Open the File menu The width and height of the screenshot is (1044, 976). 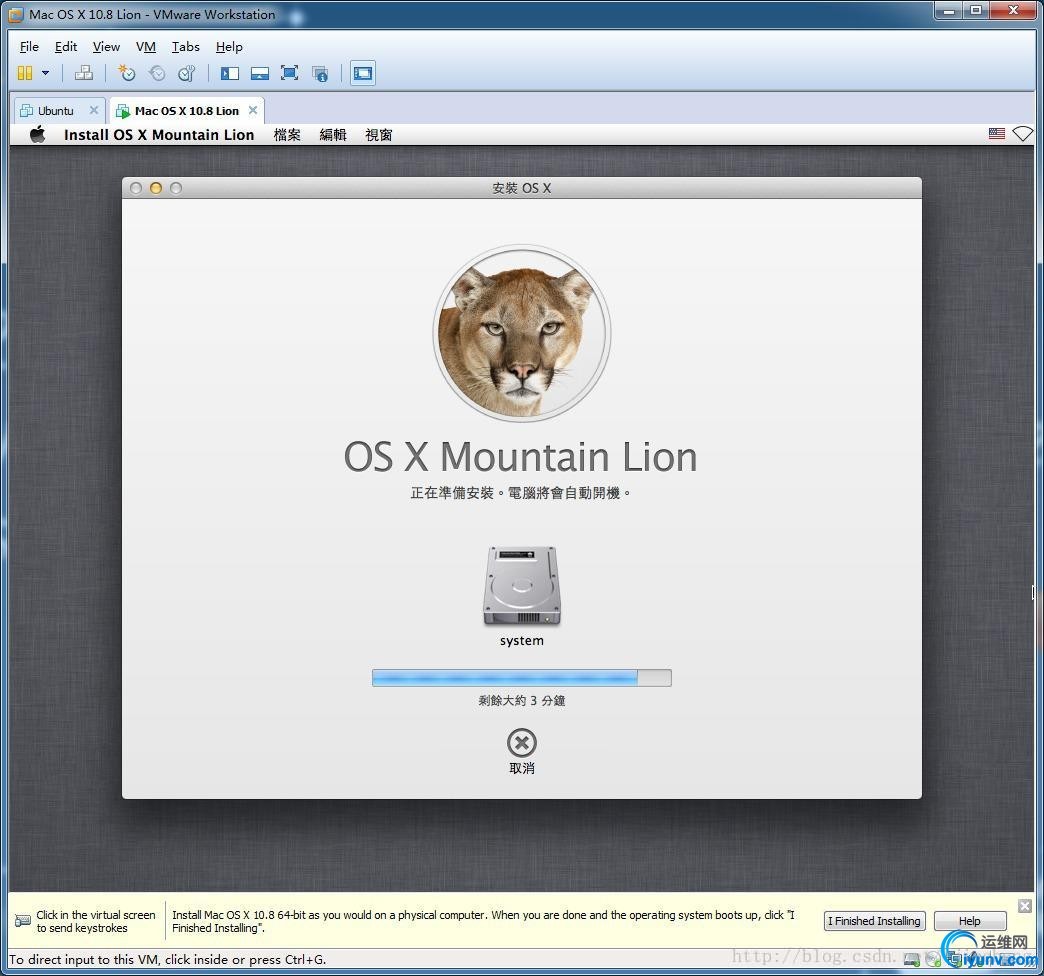pyautogui.click(x=29, y=47)
